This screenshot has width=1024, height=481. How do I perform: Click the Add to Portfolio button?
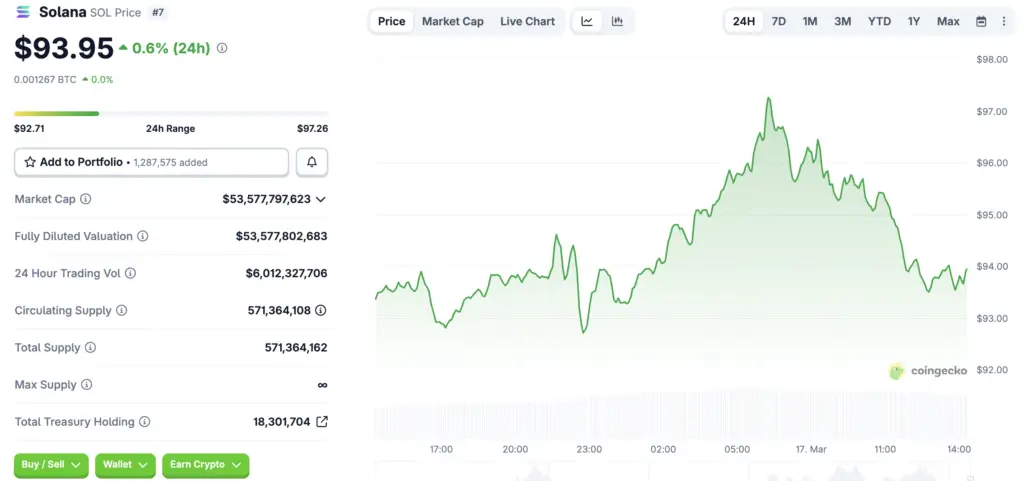[x=151, y=162]
